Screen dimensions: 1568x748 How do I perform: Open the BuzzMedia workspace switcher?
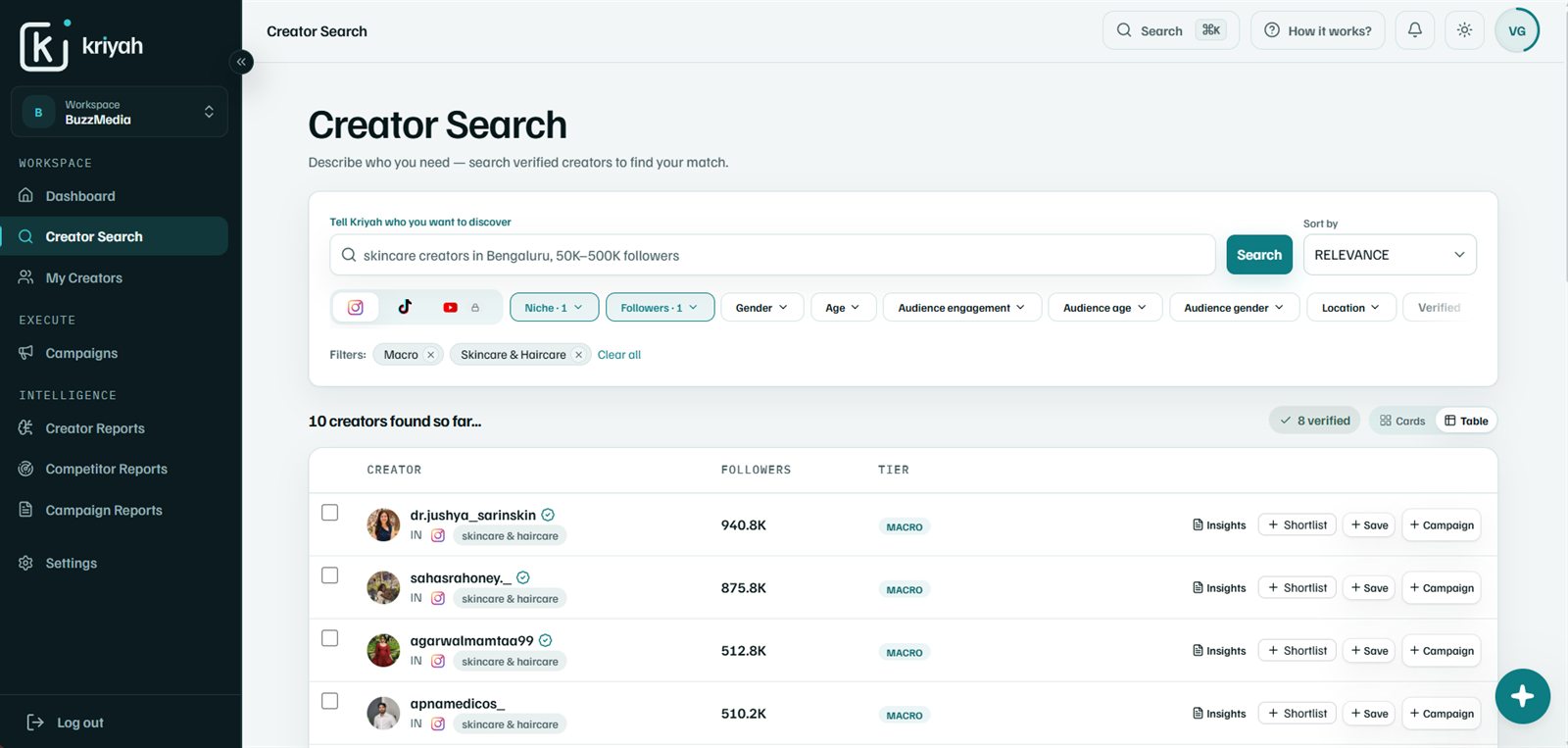tap(119, 112)
